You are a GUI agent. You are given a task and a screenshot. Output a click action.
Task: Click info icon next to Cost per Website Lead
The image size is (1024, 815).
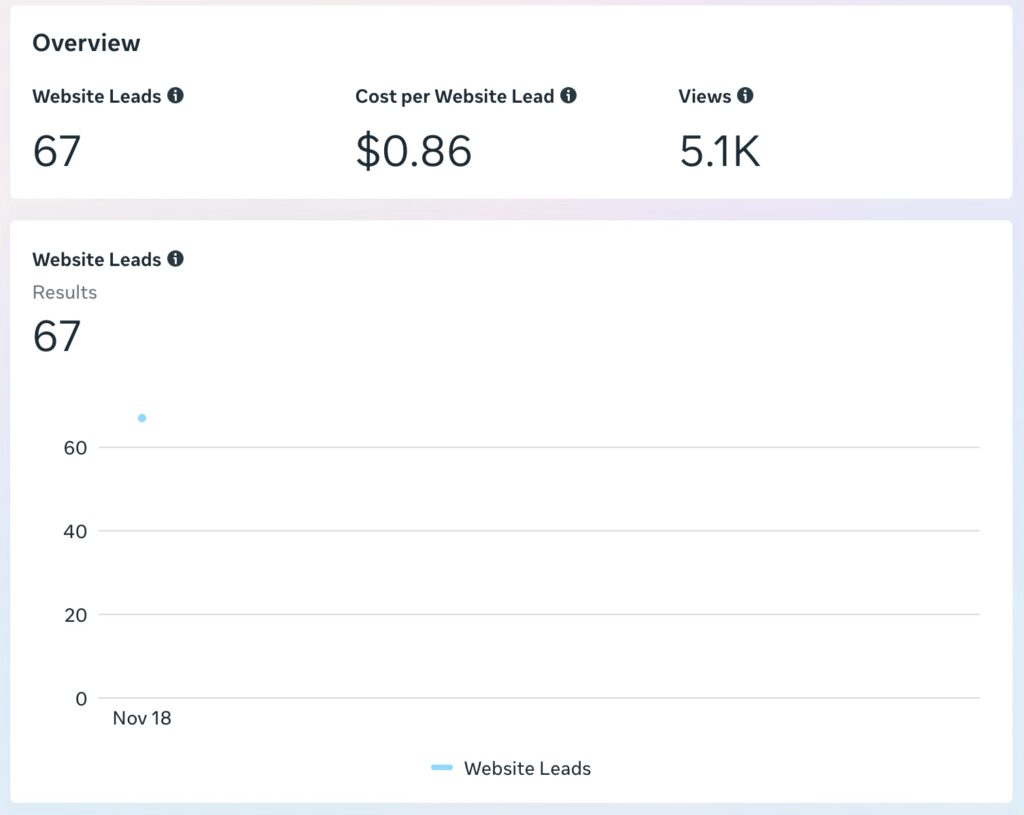[568, 96]
